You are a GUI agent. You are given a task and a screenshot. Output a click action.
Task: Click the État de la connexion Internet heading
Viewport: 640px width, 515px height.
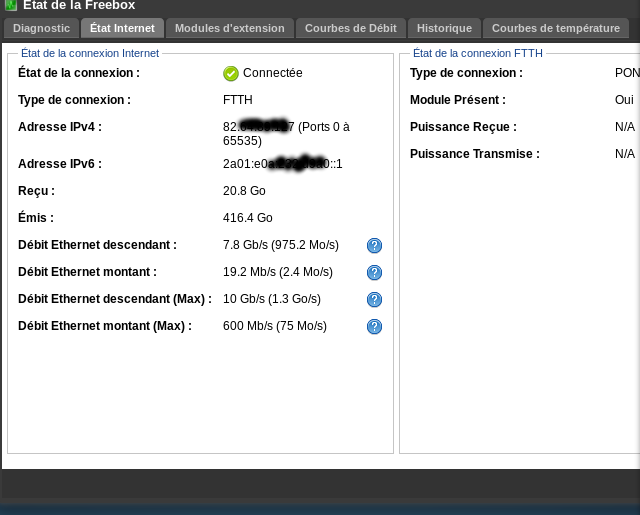pos(90,53)
